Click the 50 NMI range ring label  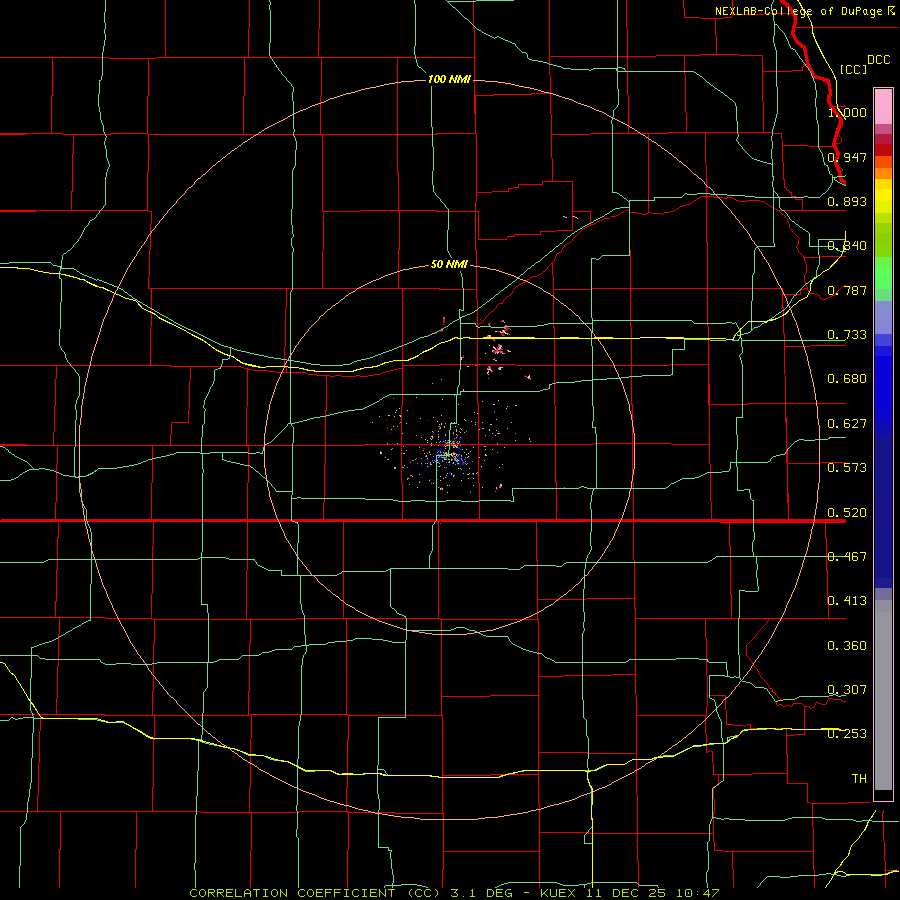click(x=449, y=264)
